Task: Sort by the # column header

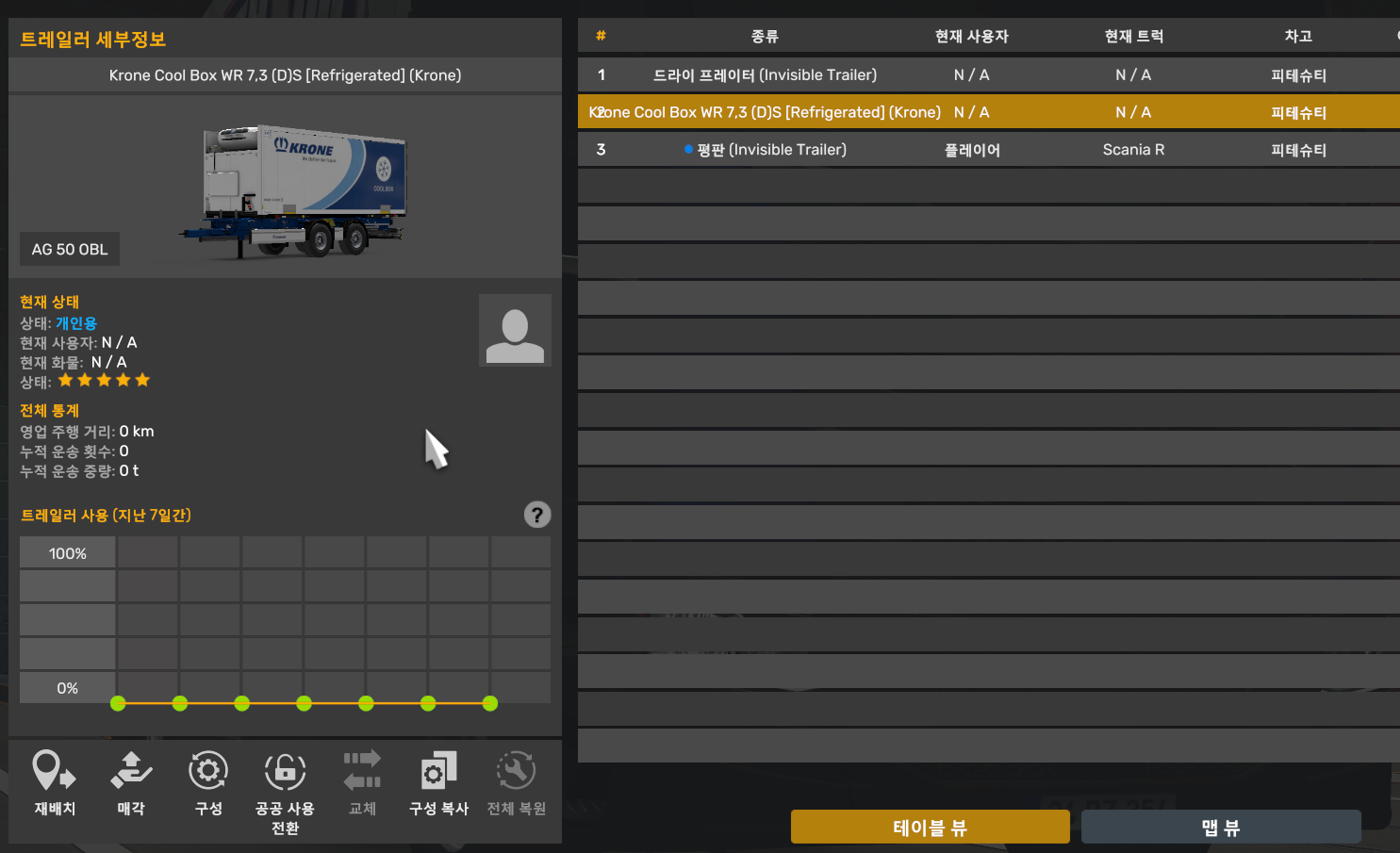Action: (601, 36)
